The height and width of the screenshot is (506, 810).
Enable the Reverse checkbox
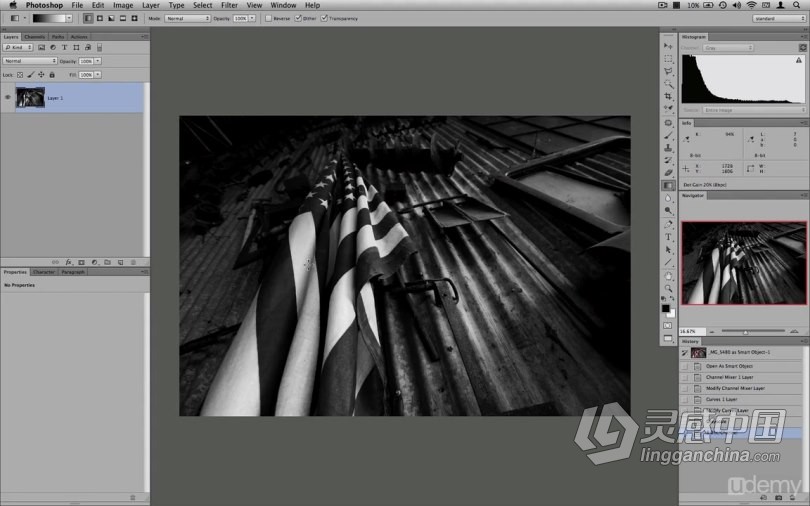point(269,18)
